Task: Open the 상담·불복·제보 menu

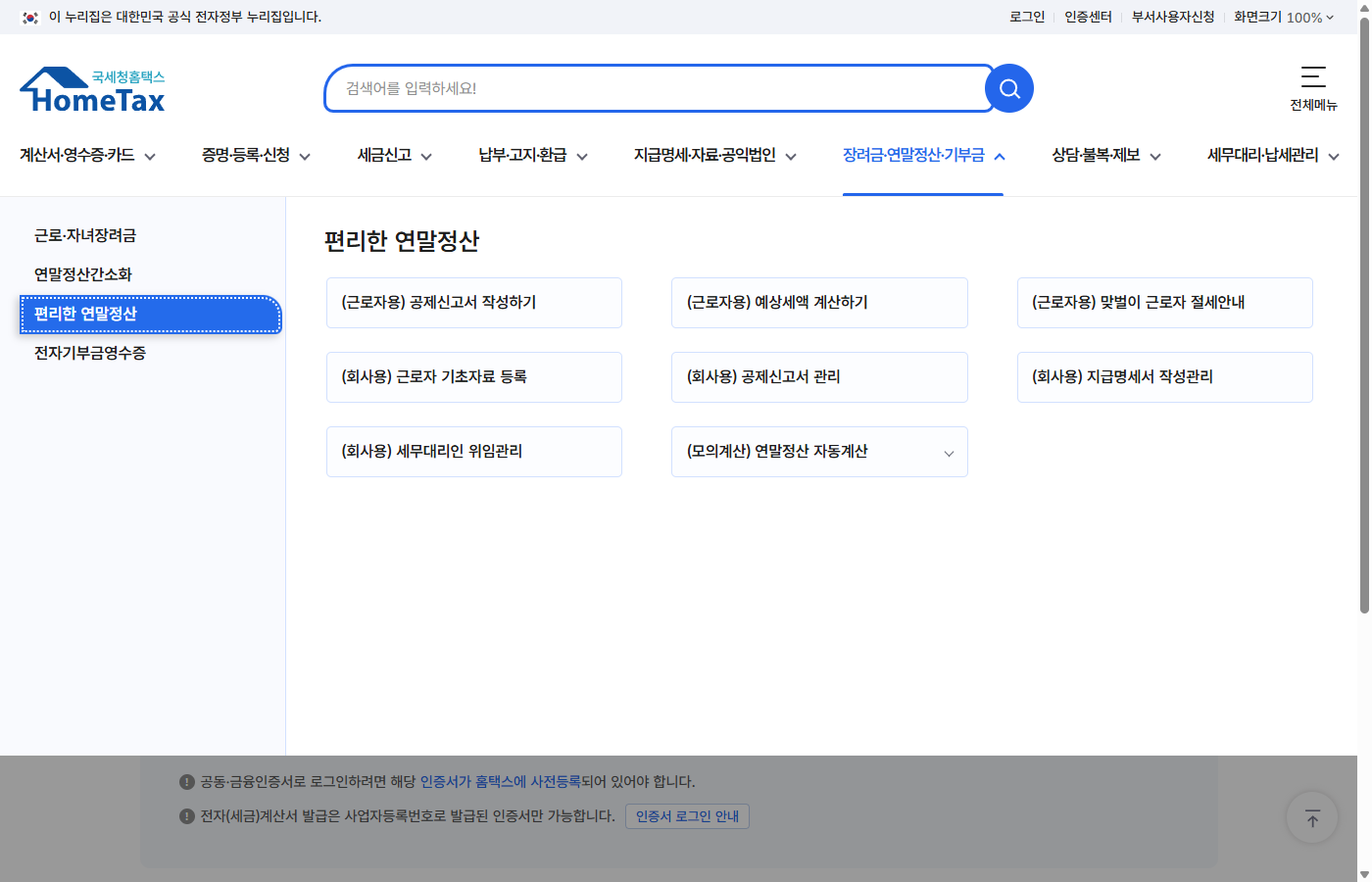Action: coord(1097,156)
